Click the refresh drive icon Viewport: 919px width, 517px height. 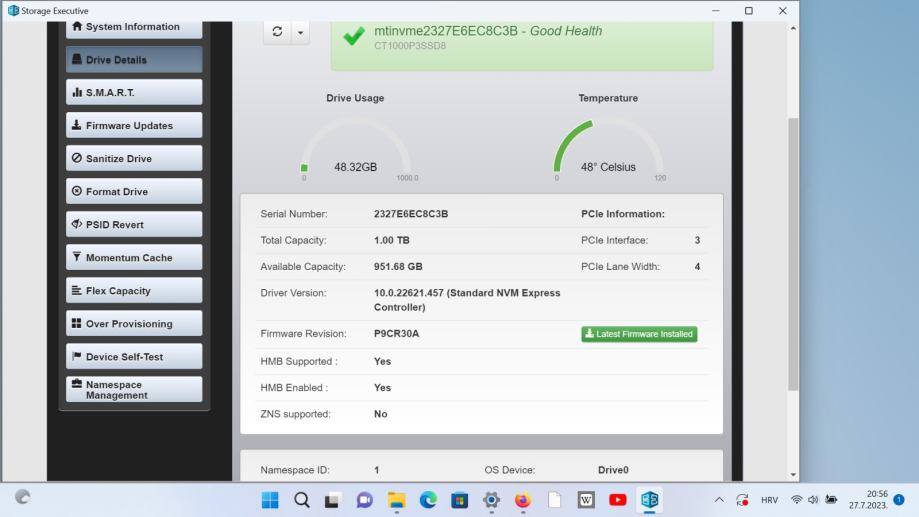point(277,32)
